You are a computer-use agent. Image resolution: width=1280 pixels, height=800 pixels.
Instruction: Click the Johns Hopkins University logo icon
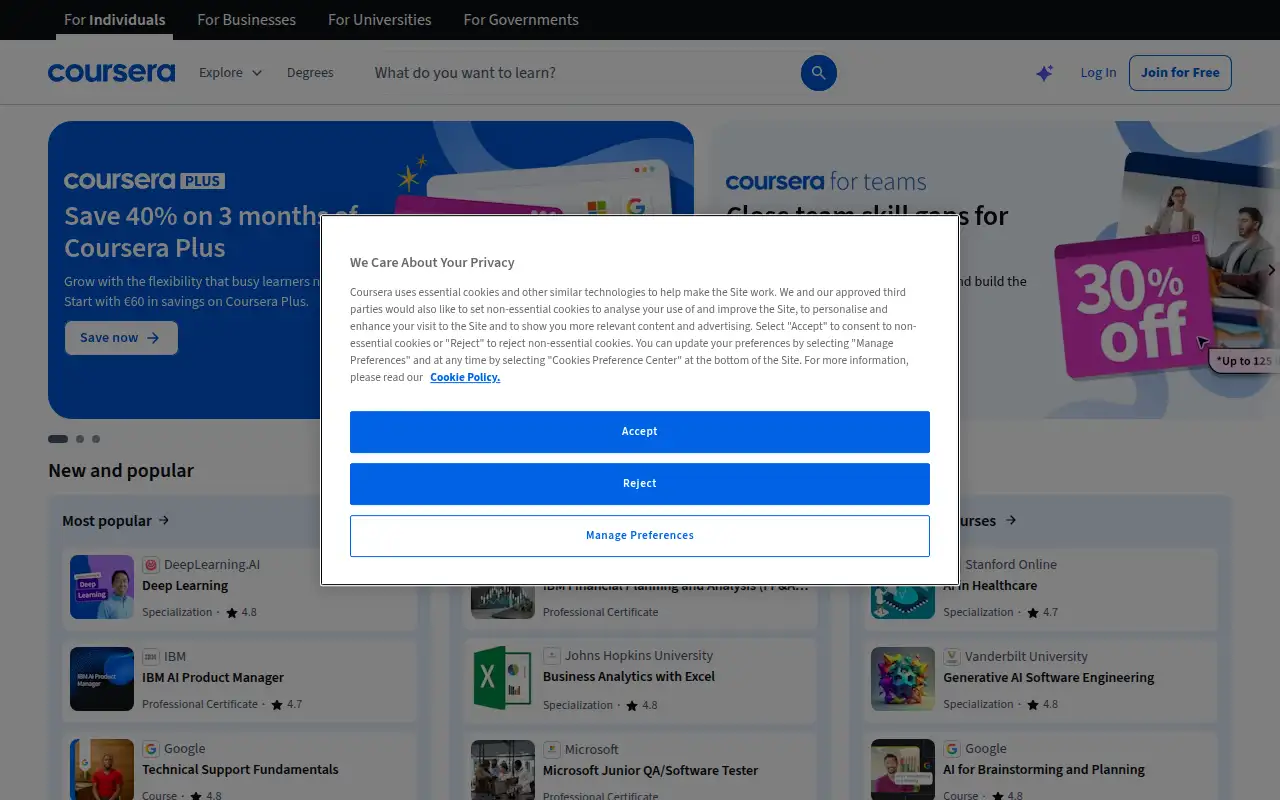[x=552, y=656]
